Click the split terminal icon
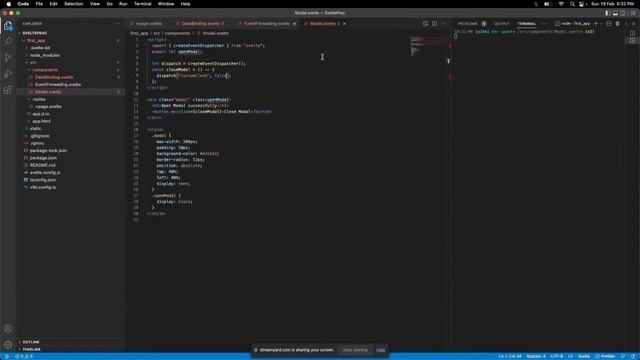Viewport: 640px width, 360px height. tap(609, 24)
